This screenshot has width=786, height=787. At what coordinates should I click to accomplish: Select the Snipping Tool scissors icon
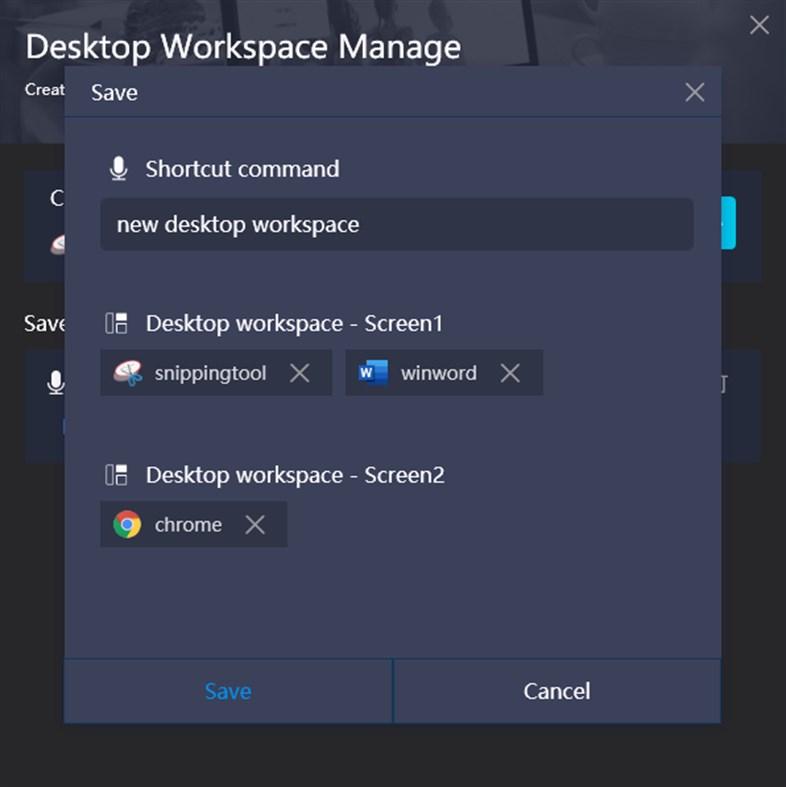coord(127,373)
